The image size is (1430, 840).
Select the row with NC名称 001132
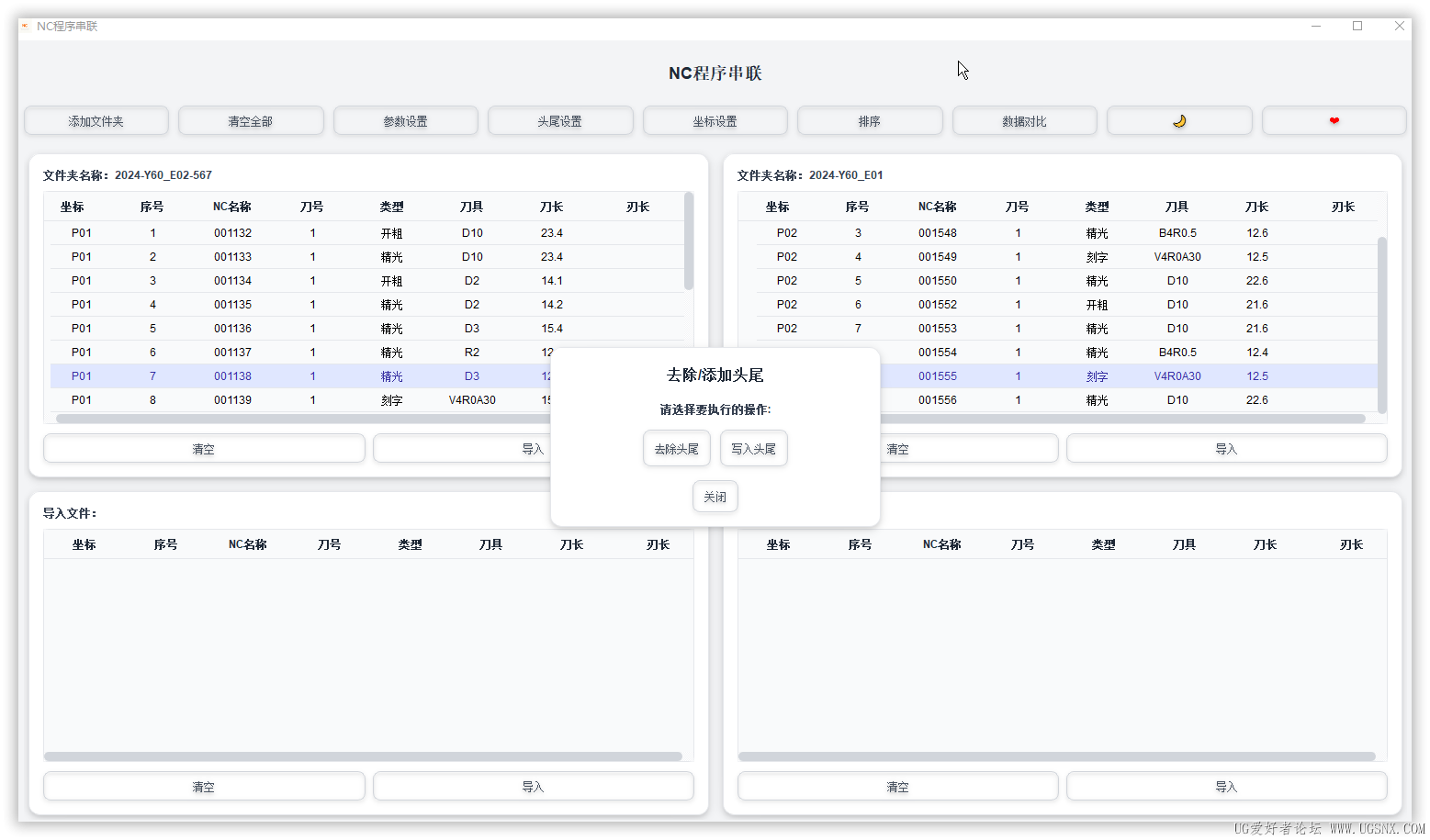367,233
